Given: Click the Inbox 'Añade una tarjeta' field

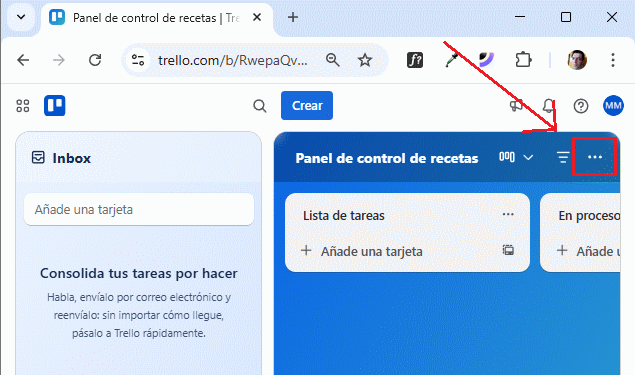Looking at the screenshot, I should click(x=139, y=209).
